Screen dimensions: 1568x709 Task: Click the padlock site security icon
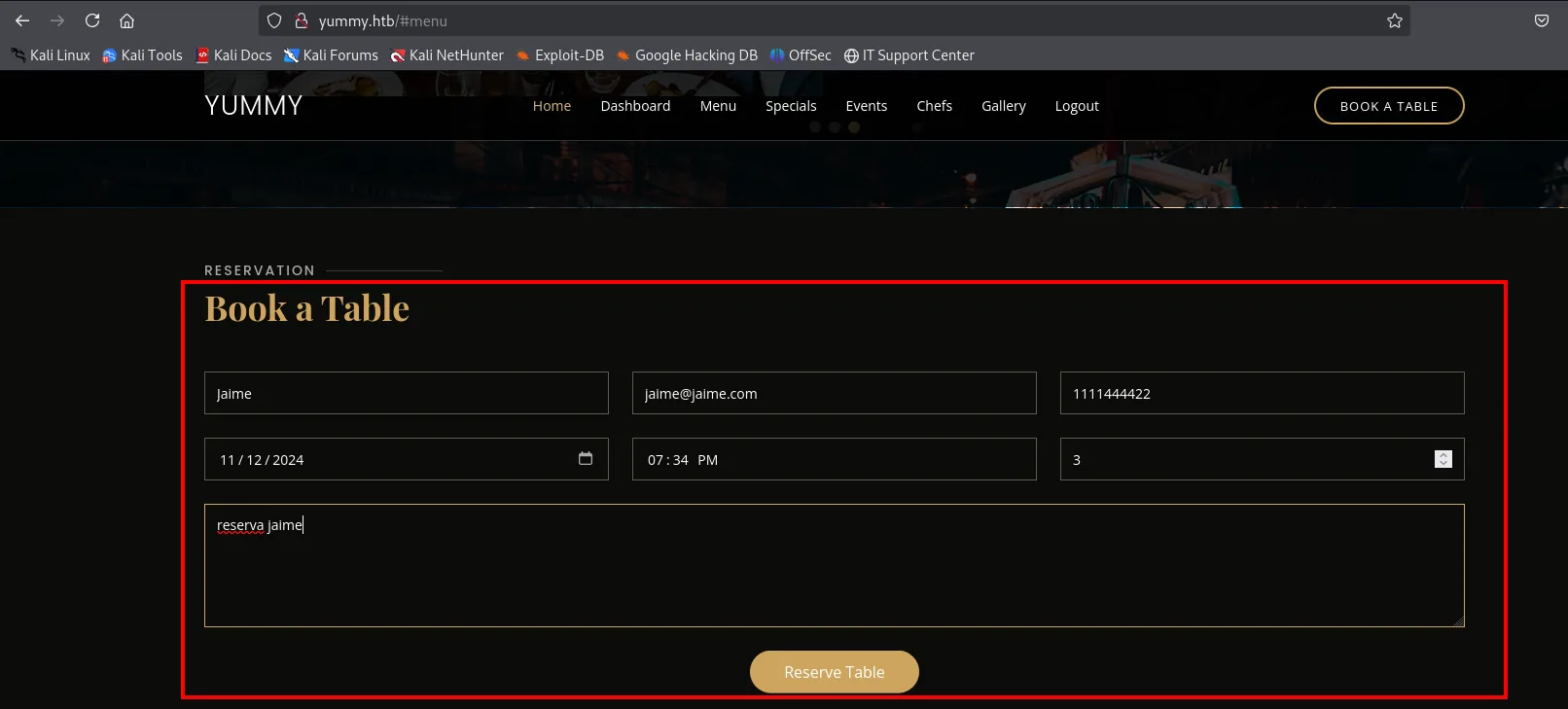pyautogui.click(x=302, y=20)
